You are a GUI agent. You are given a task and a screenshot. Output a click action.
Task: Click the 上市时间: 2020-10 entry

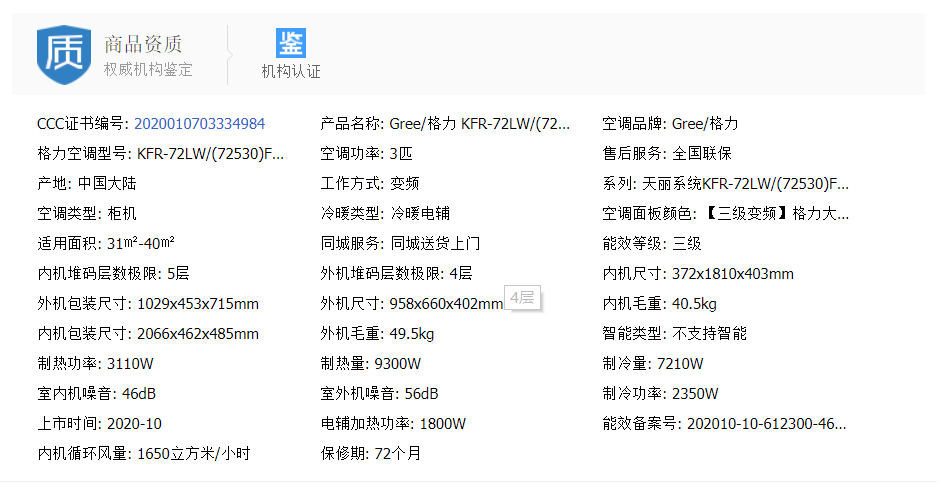click(x=100, y=423)
